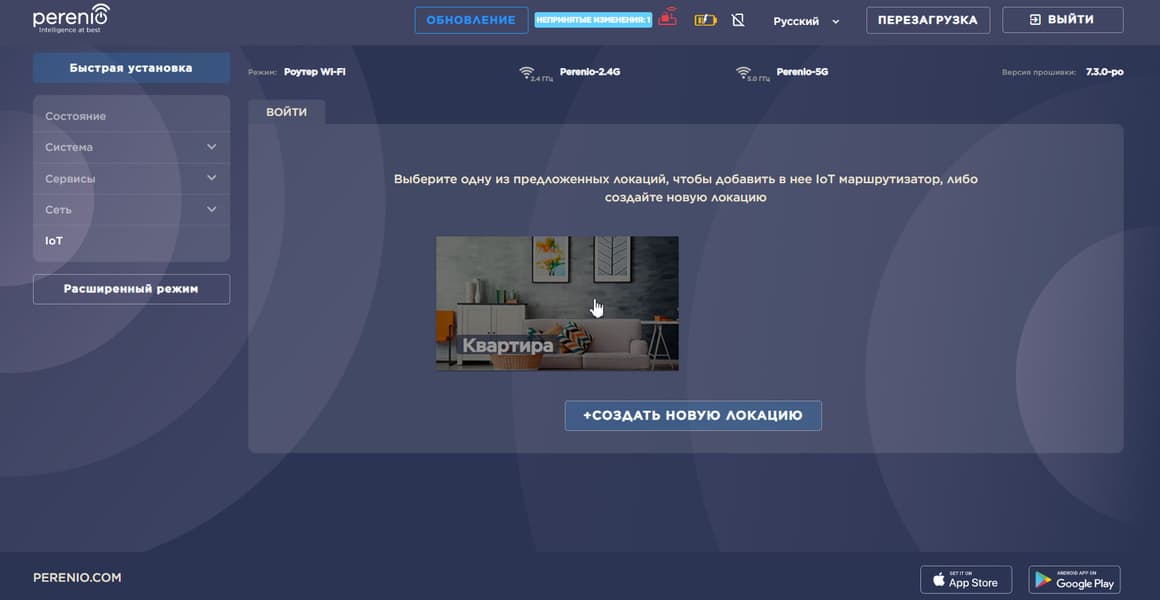
Task: Click the firmware version 7.3.0-po text
Action: click(1105, 73)
